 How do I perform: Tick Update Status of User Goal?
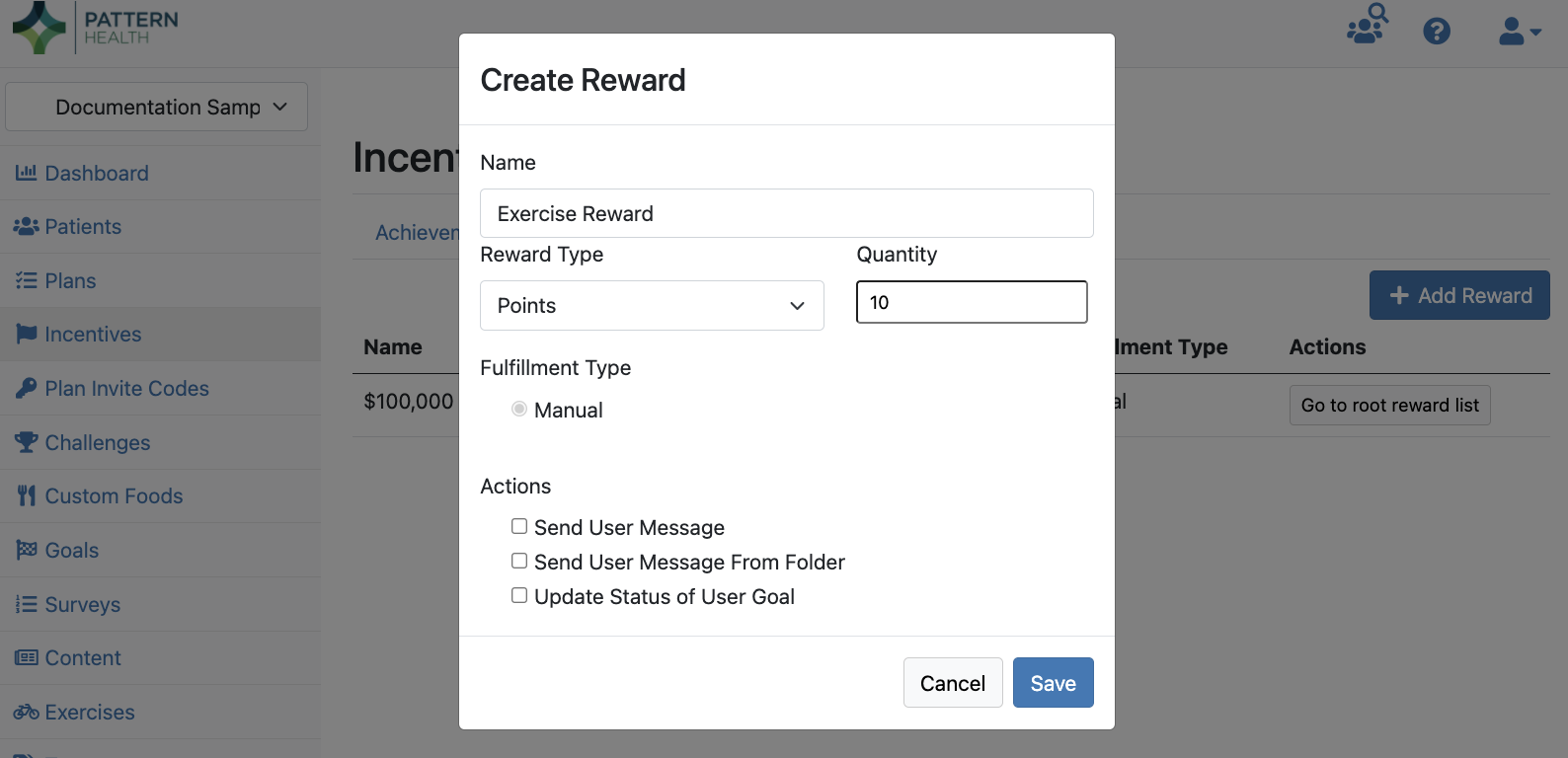click(519, 595)
